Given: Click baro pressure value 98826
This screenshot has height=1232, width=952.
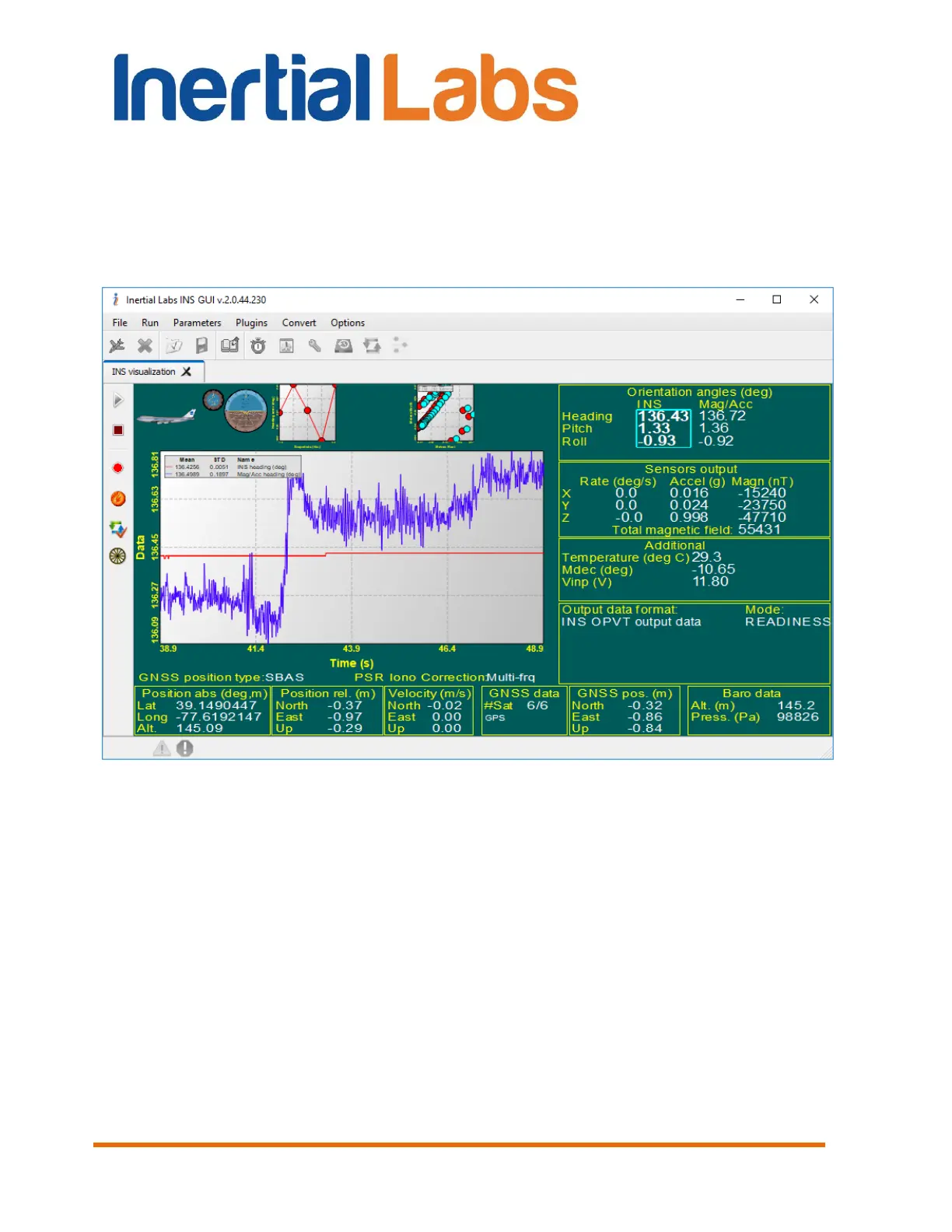Looking at the screenshot, I should (x=798, y=717).
